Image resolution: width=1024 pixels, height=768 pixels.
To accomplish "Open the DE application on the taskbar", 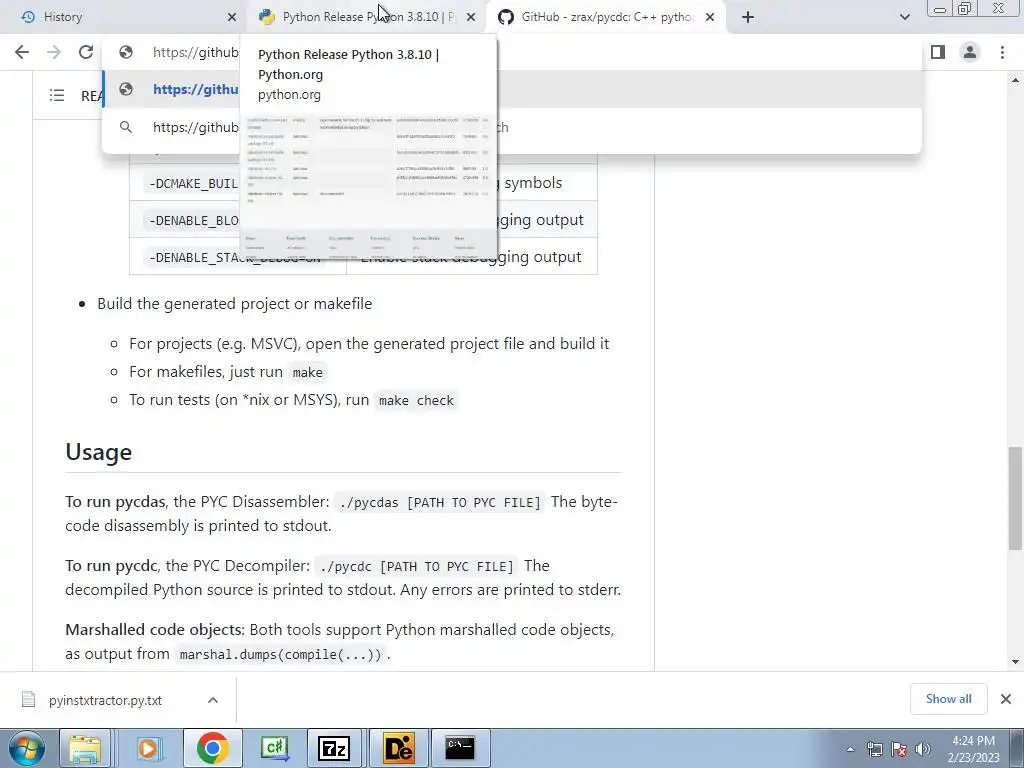I will [398, 748].
